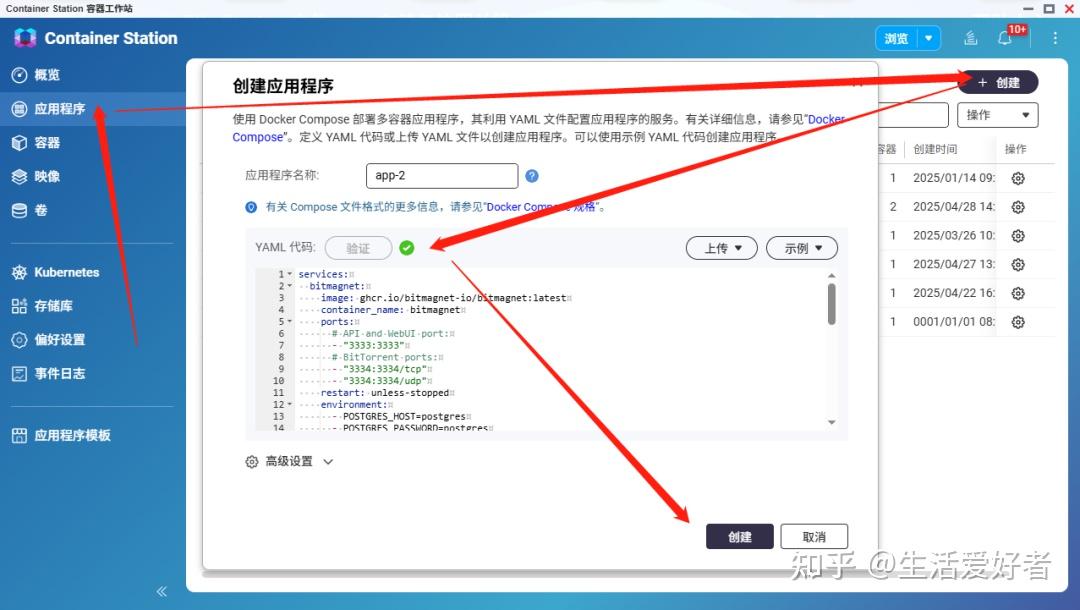The height and width of the screenshot is (610, 1080).
Task: Open 偏好设置 preferences
Action: (x=48, y=339)
